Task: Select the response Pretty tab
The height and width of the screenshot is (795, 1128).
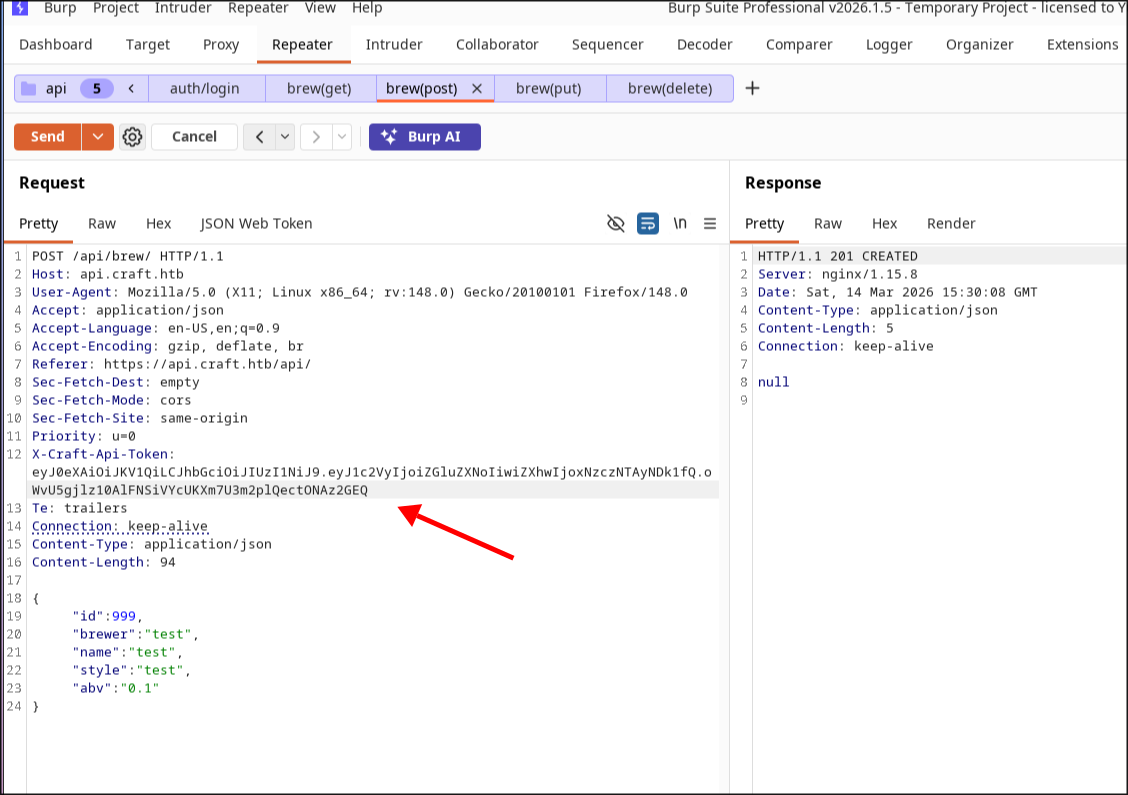Action: [x=765, y=224]
